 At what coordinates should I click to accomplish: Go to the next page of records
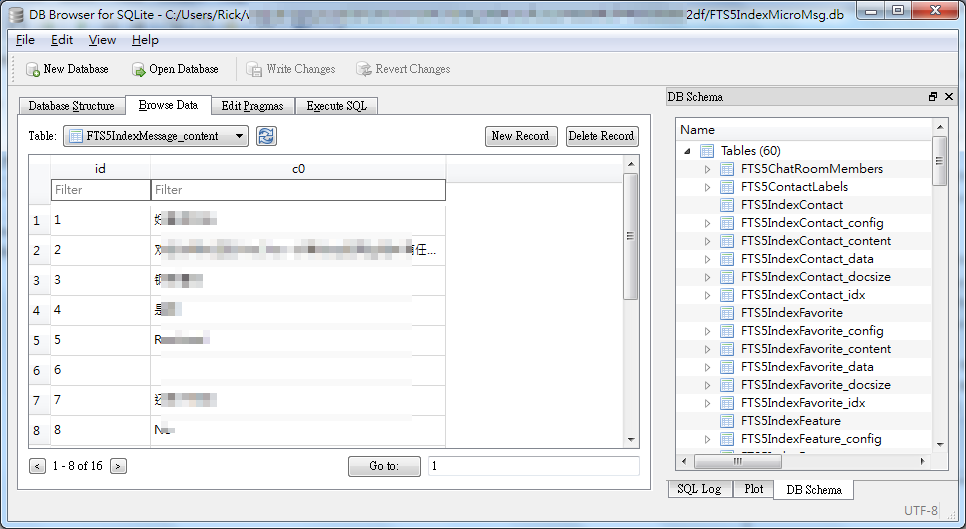point(118,466)
